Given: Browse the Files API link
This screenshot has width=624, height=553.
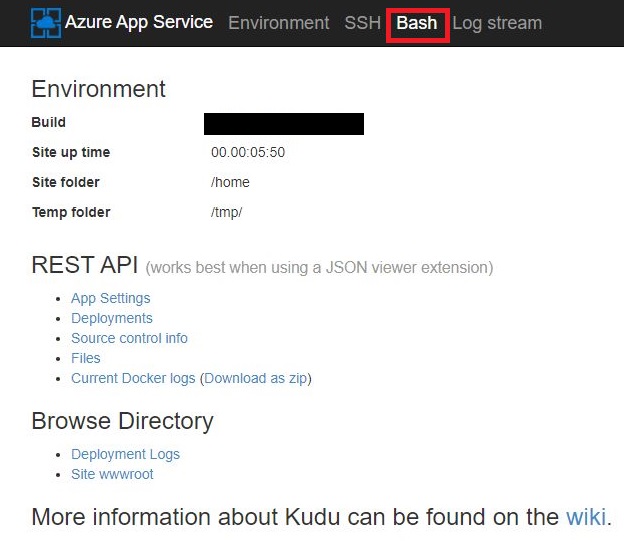Looking at the screenshot, I should (86, 358).
